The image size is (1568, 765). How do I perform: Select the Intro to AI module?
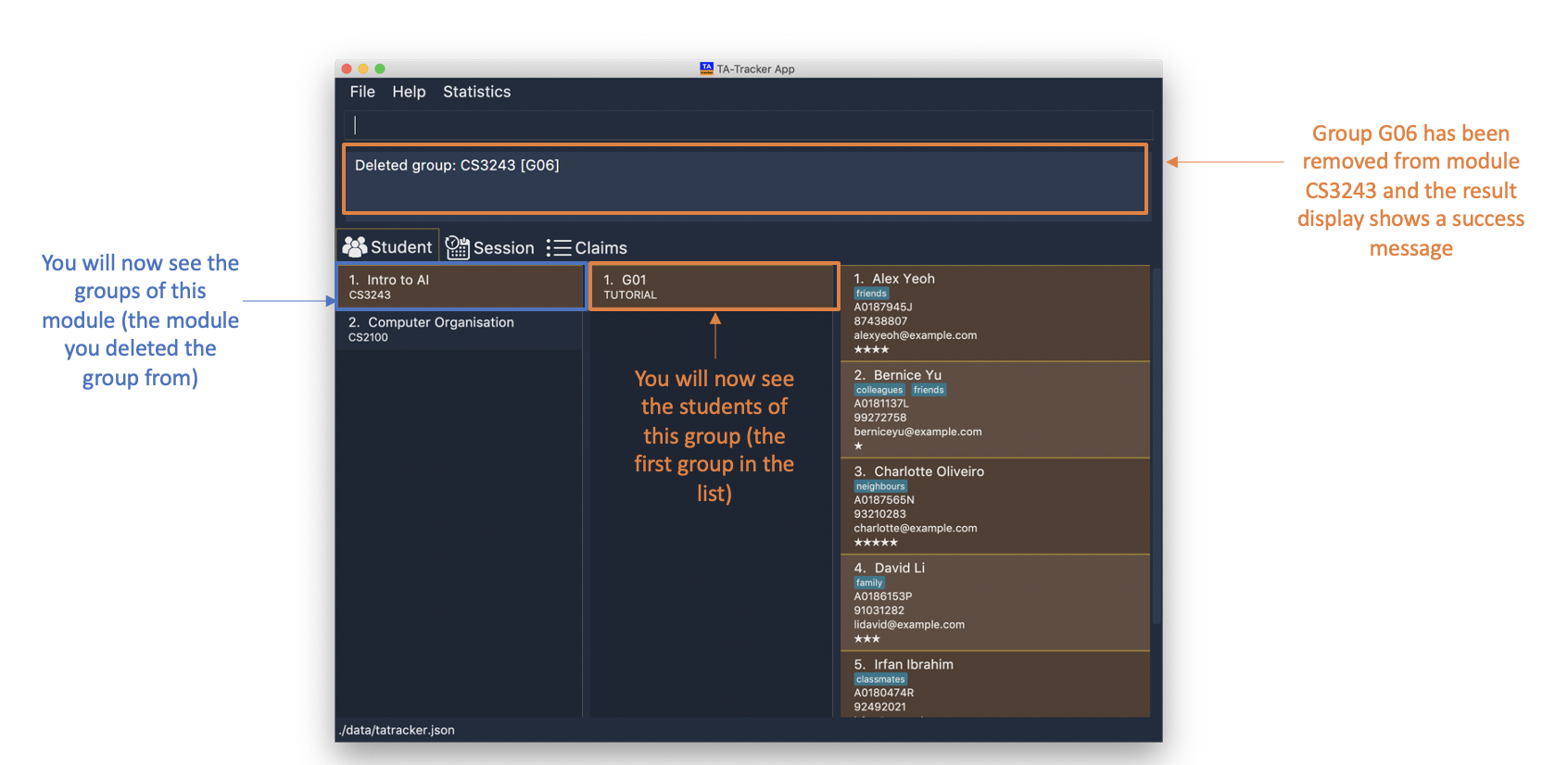[461, 286]
